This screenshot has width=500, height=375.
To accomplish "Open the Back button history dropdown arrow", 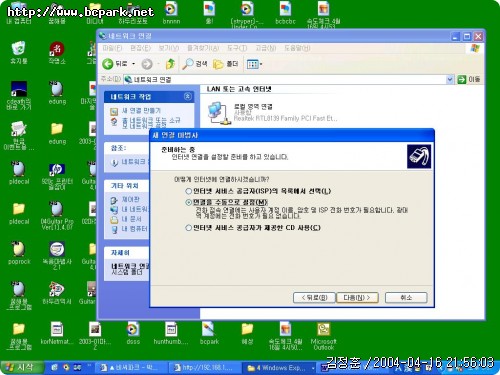I will point(134,64).
